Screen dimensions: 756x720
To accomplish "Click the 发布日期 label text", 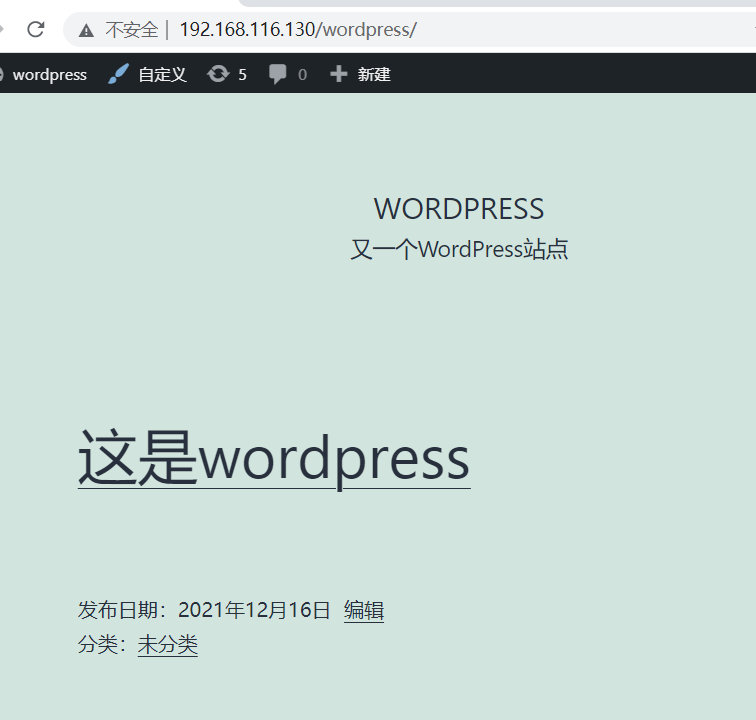I will click(117, 610).
